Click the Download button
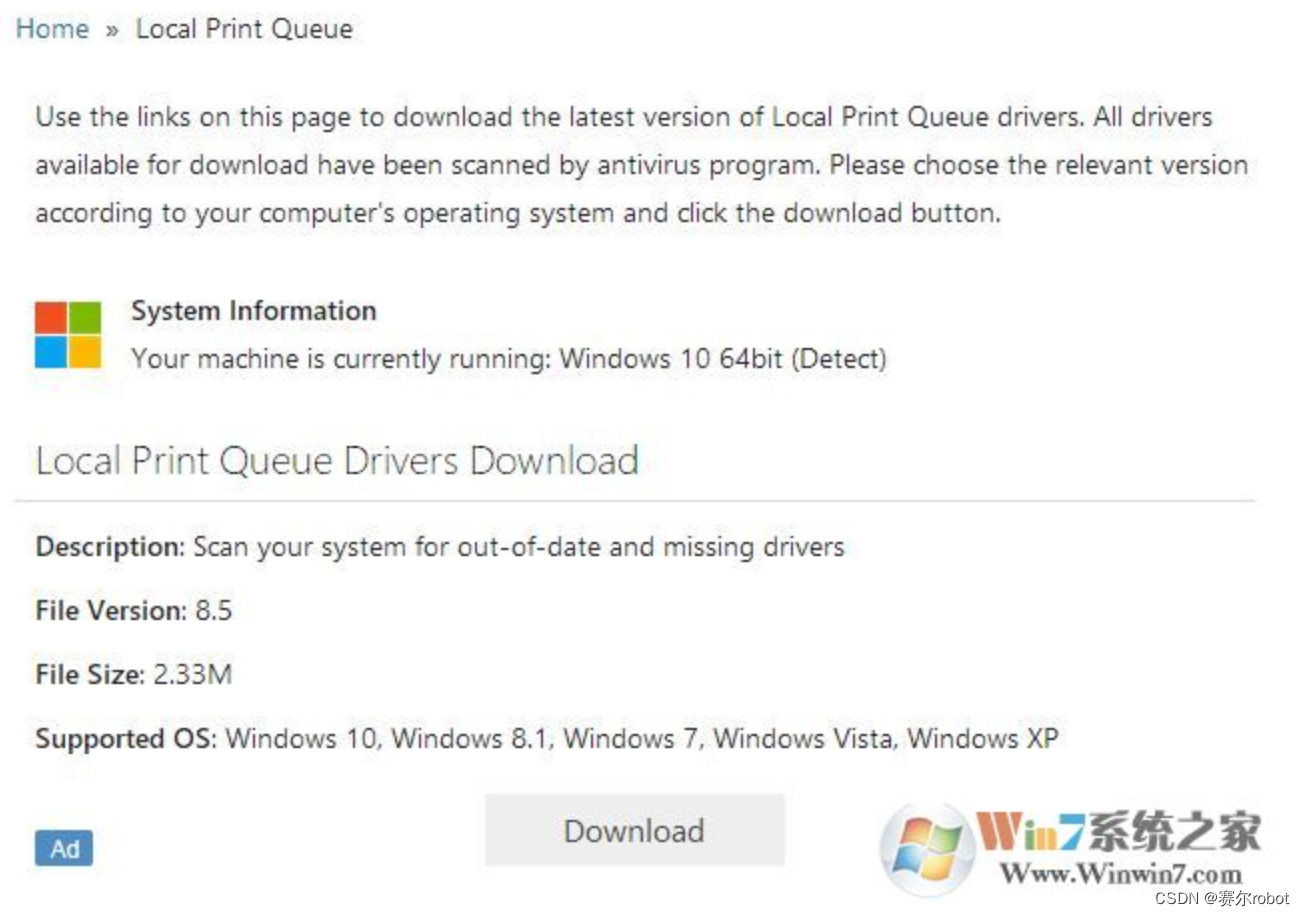Viewport: 1305px width, 916px height. (x=635, y=830)
